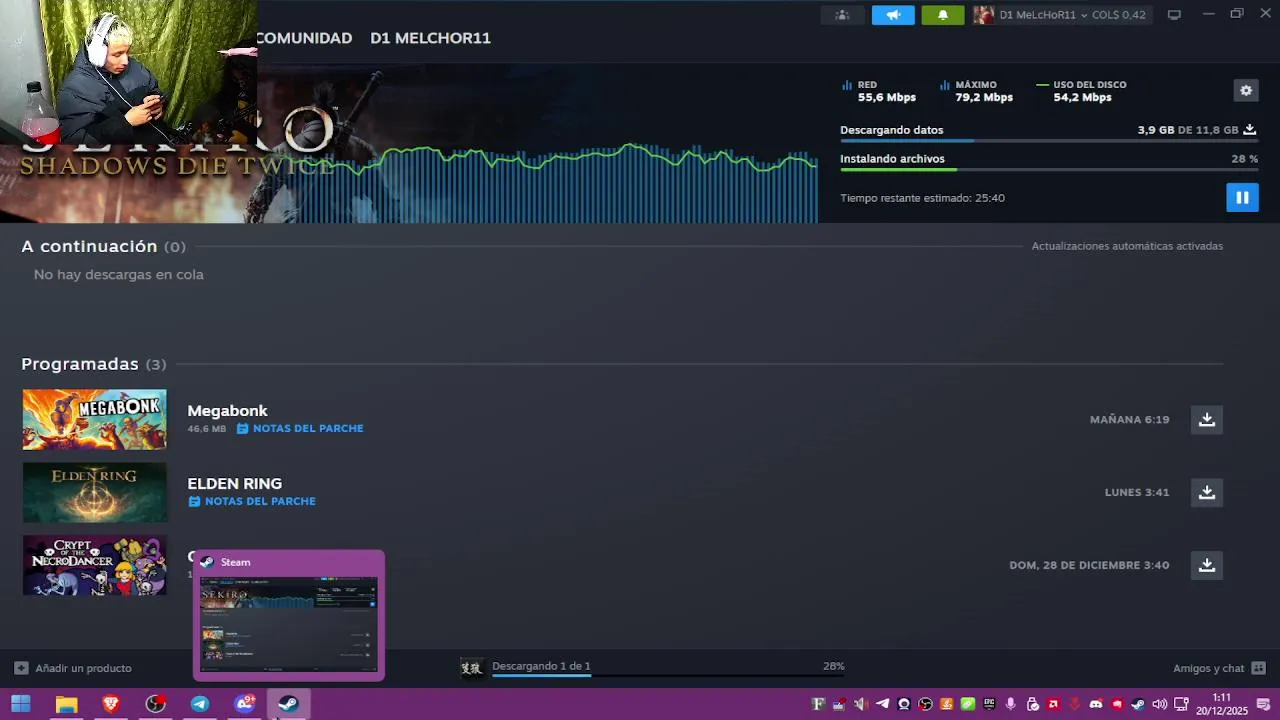Click ELDEN RING game thumbnail

[95, 492]
